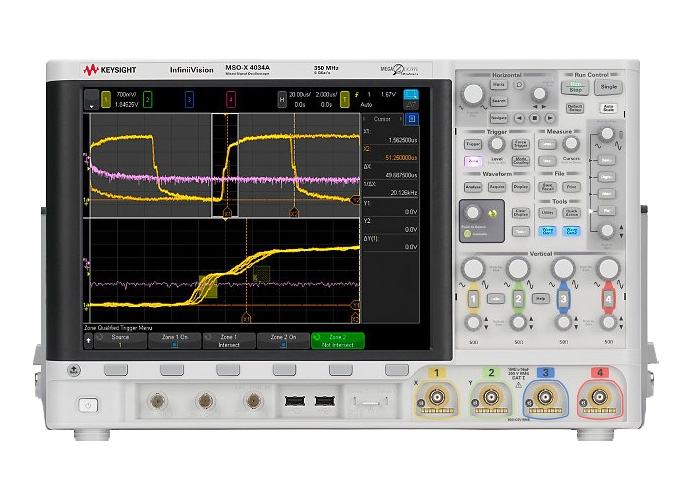This screenshot has height=500, width=693.
Task: Go back using the up-arrow softkey
Action: [x=88, y=340]
